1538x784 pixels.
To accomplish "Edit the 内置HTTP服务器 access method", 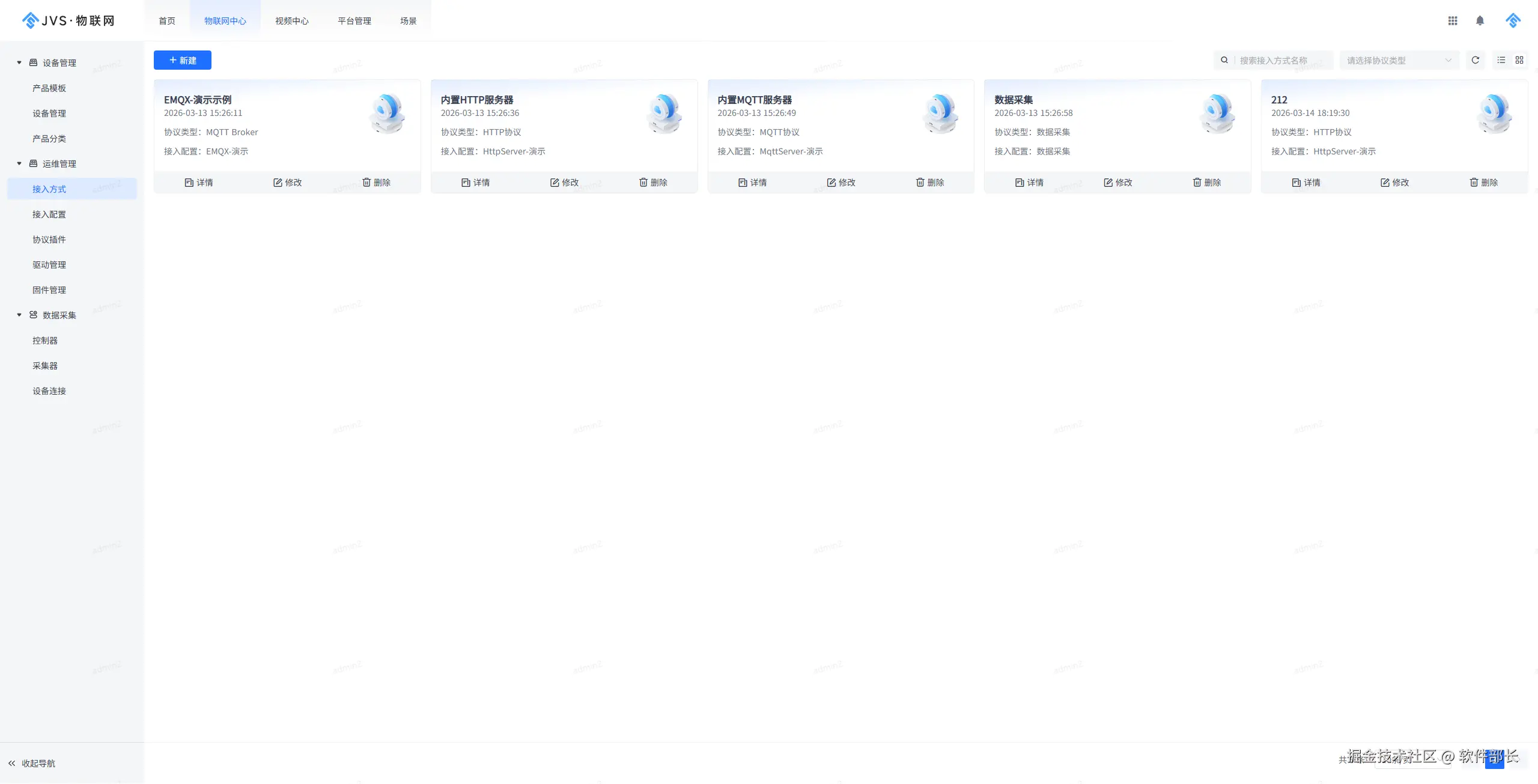I will [564, 183].
